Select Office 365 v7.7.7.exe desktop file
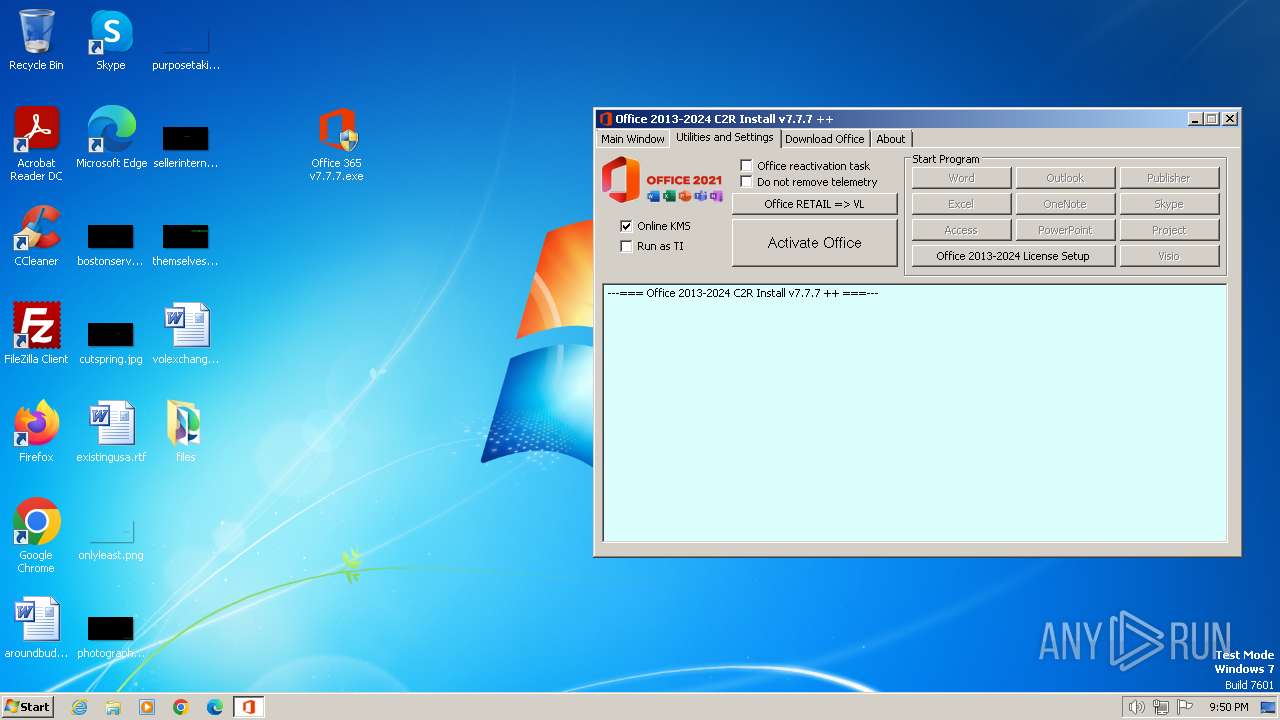This screenshot has height=720, width=1280. point(336,144)
